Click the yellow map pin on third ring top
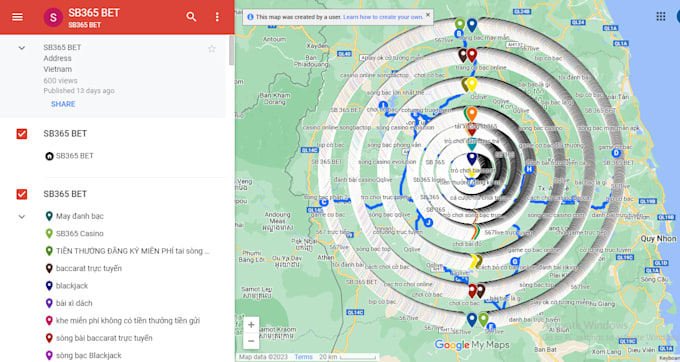 pyautogui.click(x=472, y=85)
